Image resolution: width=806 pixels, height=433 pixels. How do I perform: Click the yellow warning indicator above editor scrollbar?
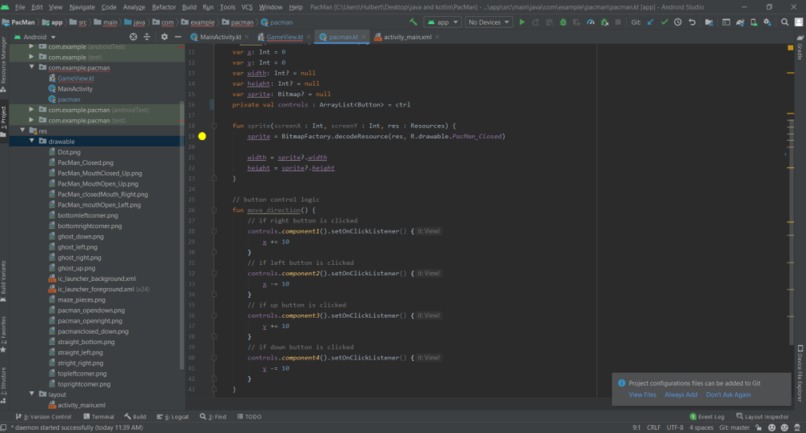click(x=791, y=48)
